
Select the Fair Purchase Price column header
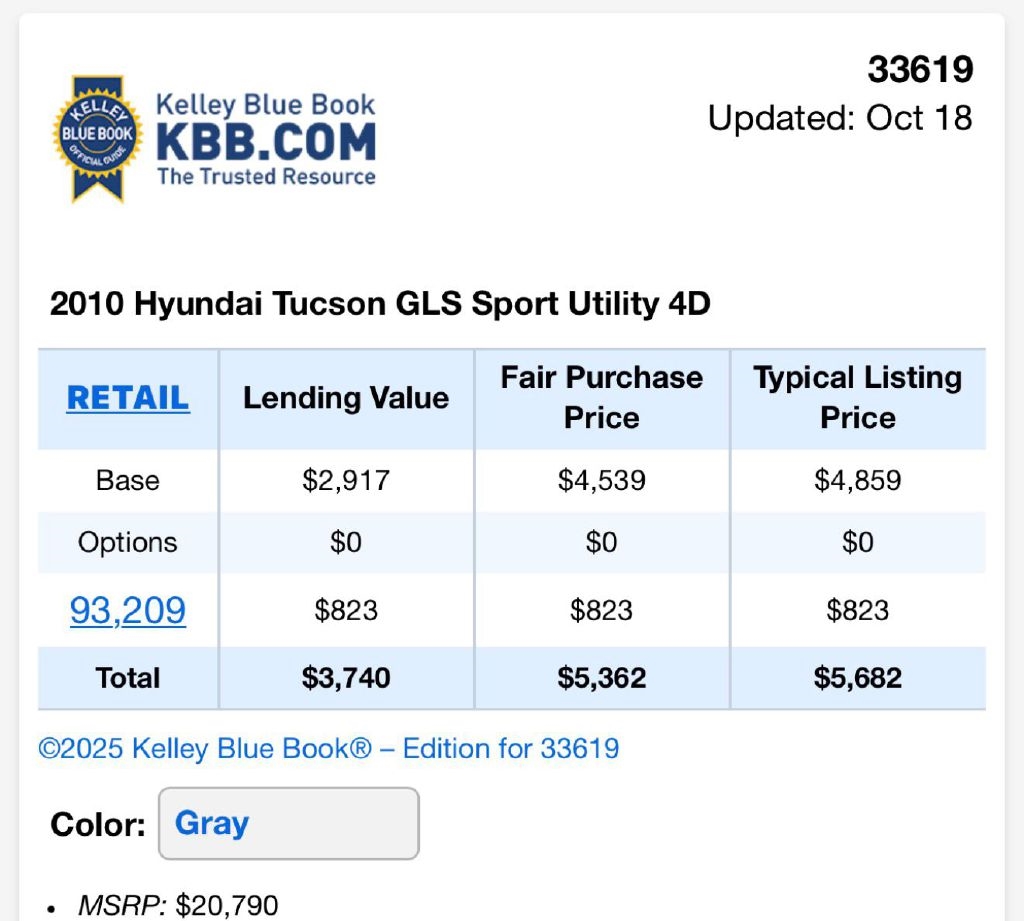pos(602,397)
